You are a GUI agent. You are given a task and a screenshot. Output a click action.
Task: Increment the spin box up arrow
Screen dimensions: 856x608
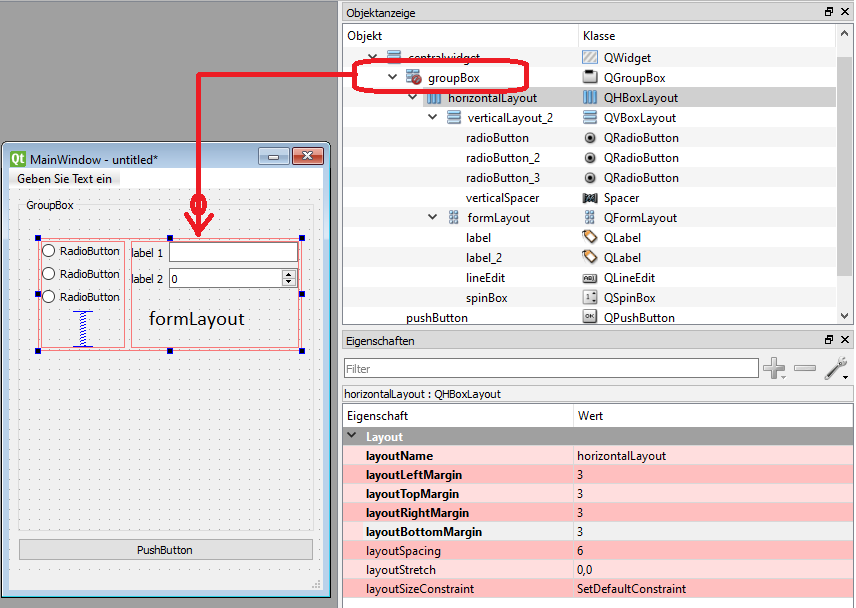coord(289,275)
